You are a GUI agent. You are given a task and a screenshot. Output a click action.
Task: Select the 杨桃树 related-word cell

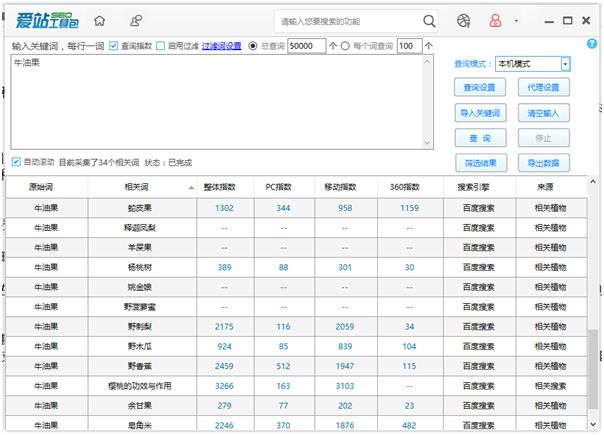(142, 267)
